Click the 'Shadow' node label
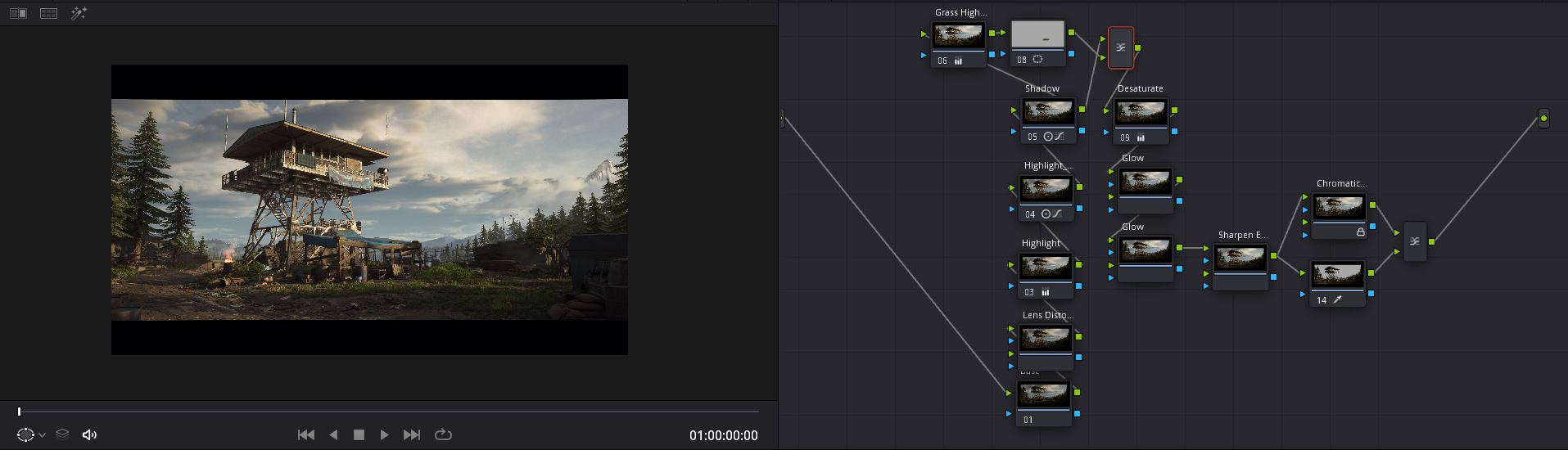Viewport: 1568px width, 450px height. (x=1042, y=88)
